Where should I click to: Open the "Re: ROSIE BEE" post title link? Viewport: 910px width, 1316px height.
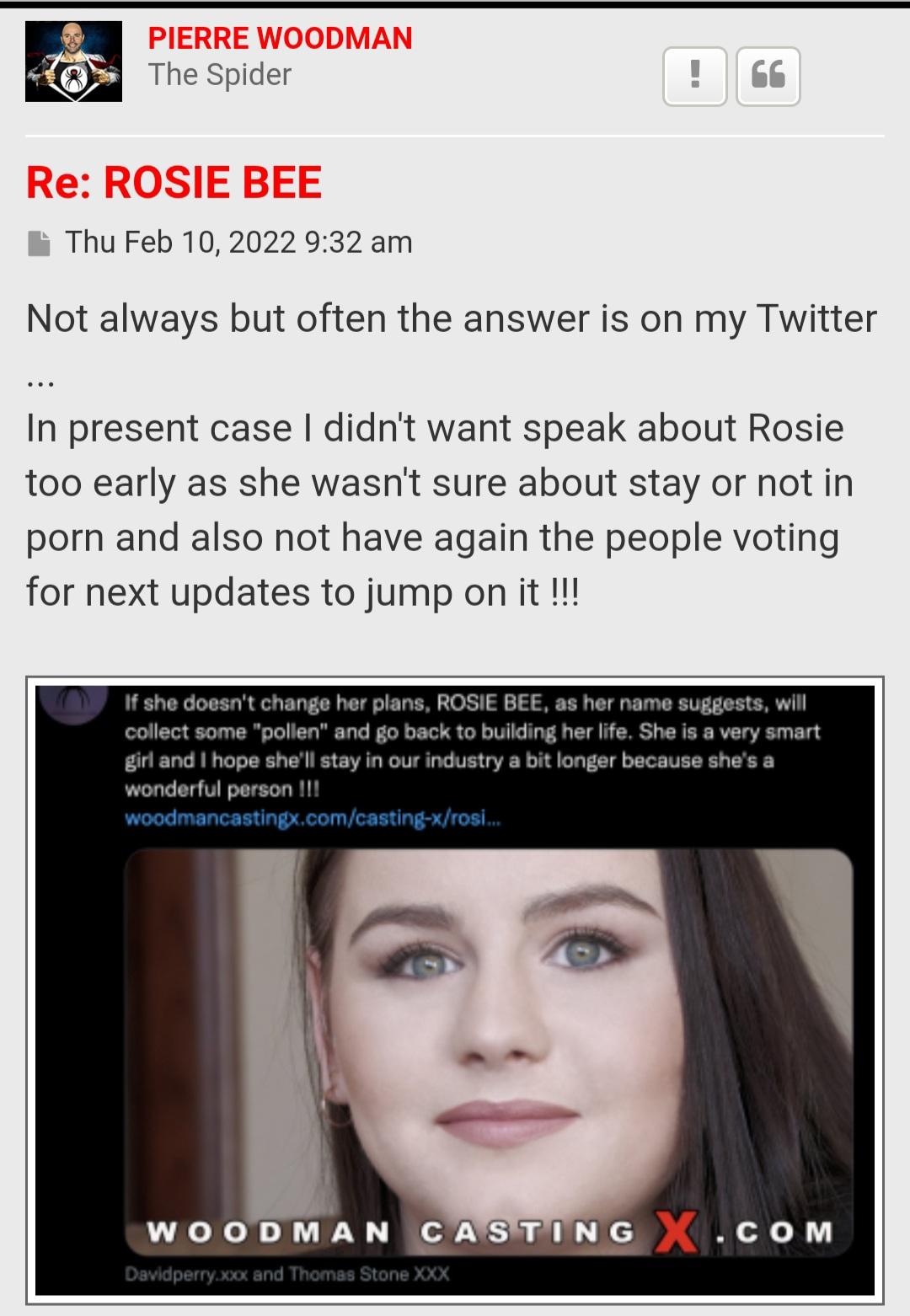point(174,182)
